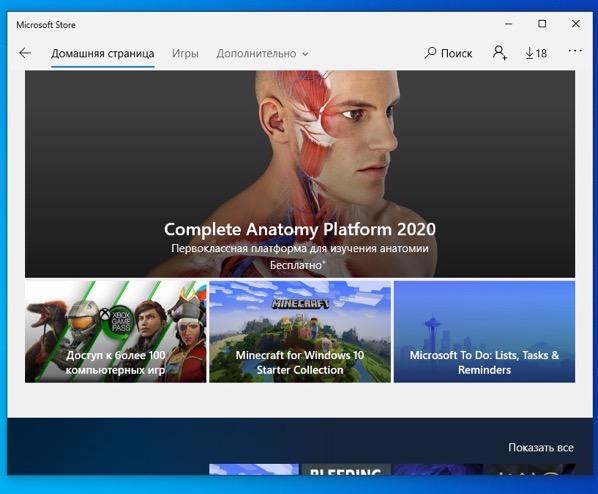Click the Первоклассная платформа для изучения анатомии subtitle
The image size is (598, 494).
coord(300,248)
